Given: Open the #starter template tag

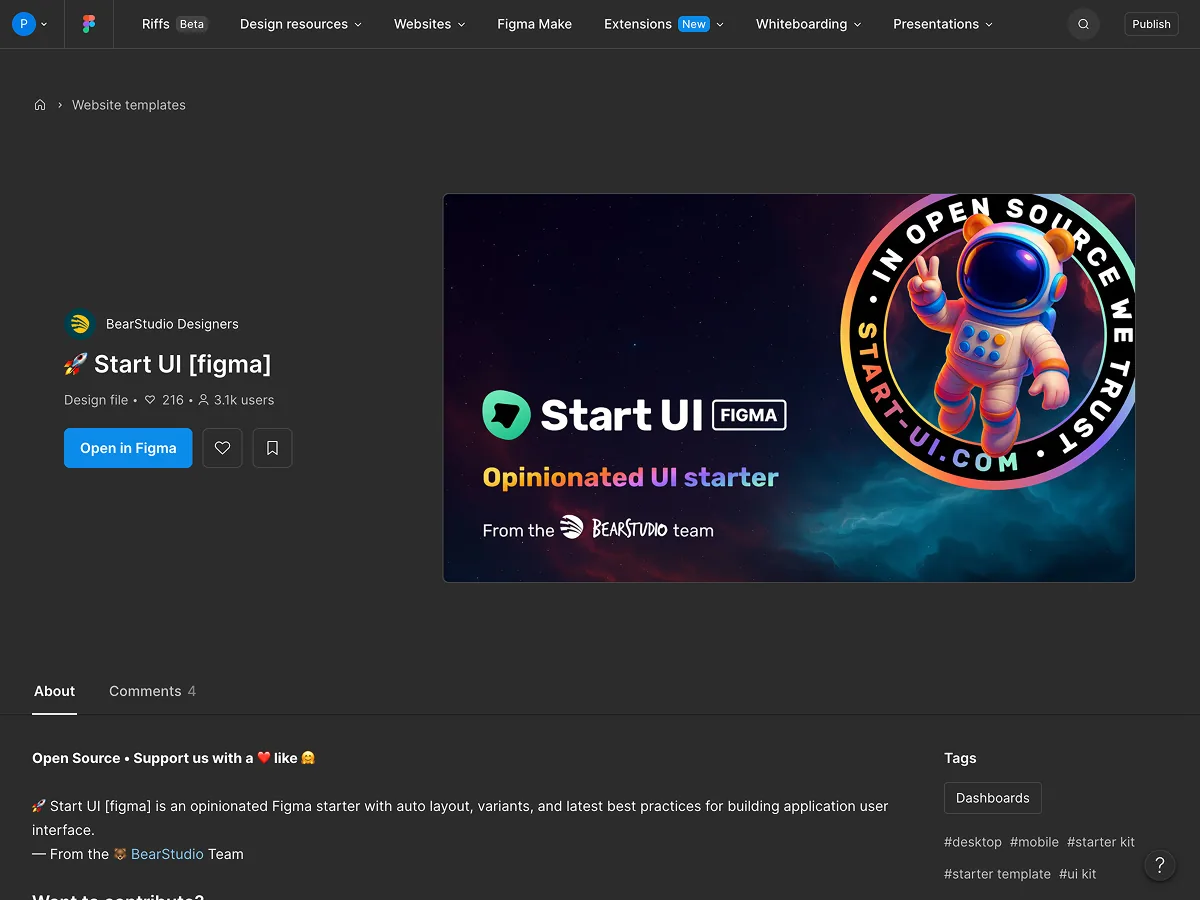Looking at the screenshot, I should click(x=997, y=874).
